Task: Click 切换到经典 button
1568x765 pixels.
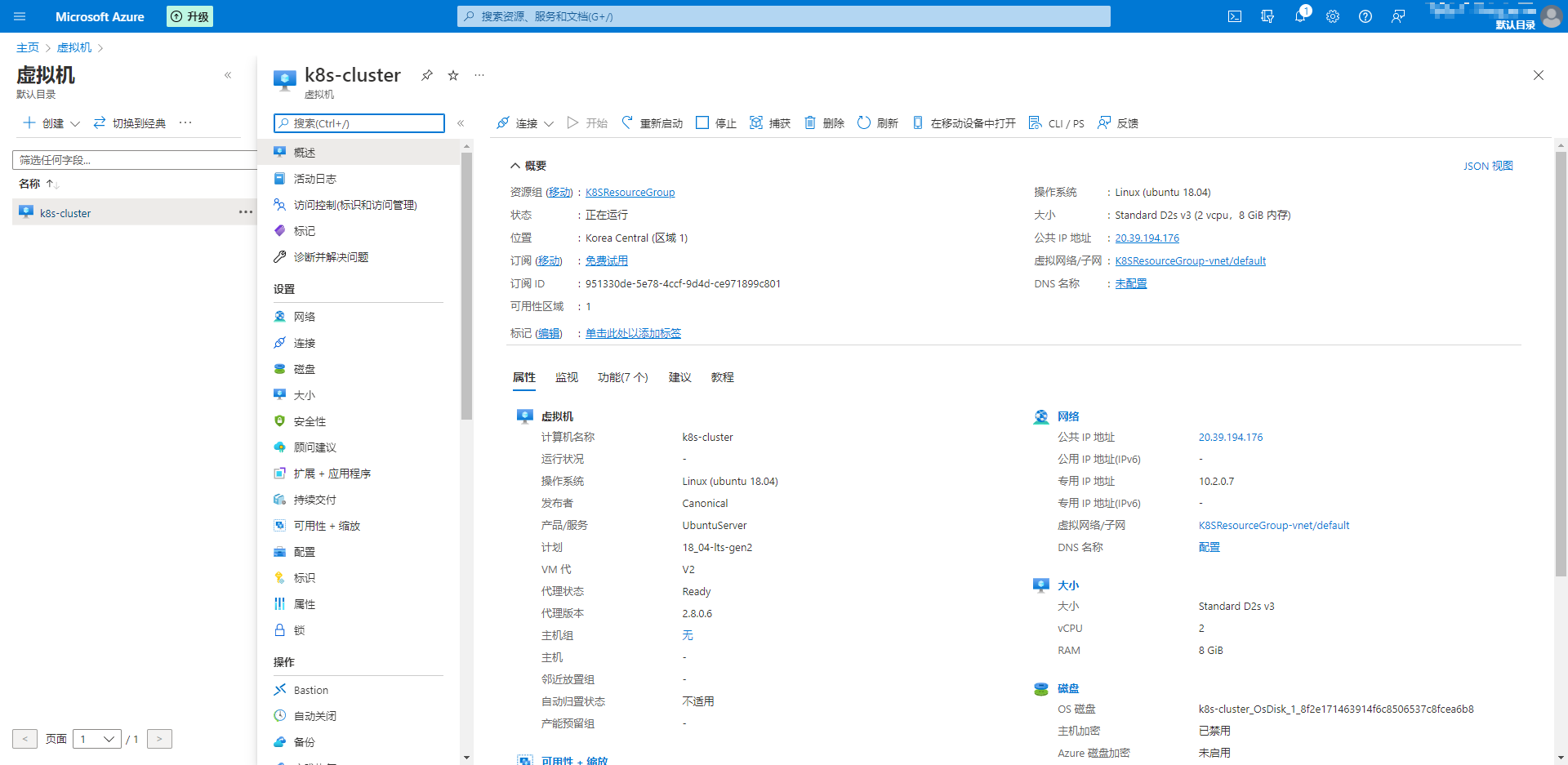Action: pos(130,123)
